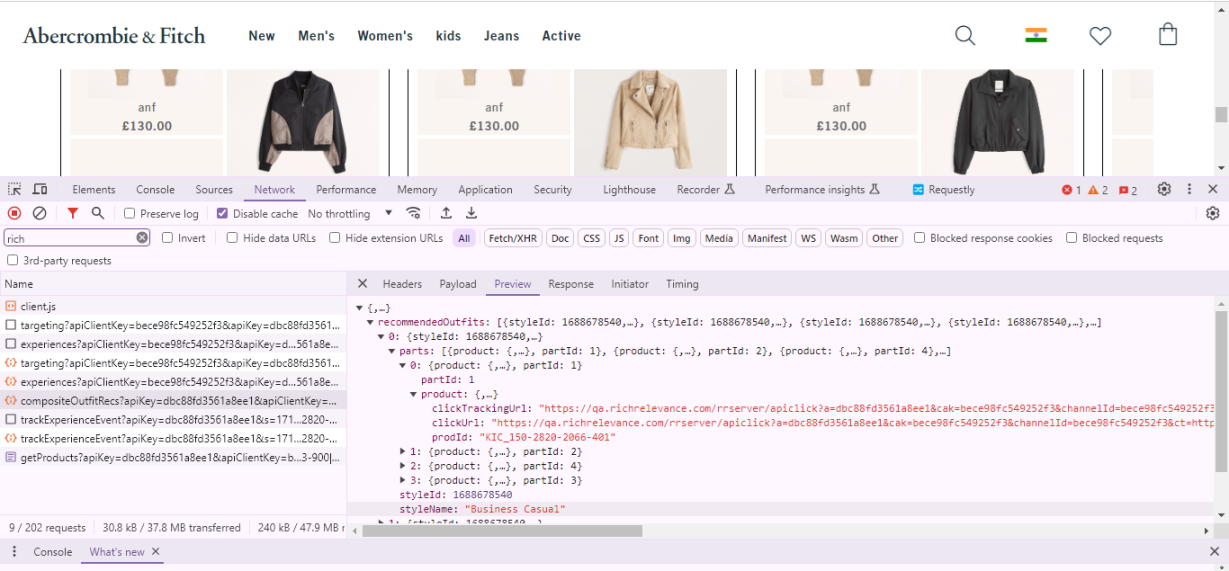Click Women's navigation link

385,36
